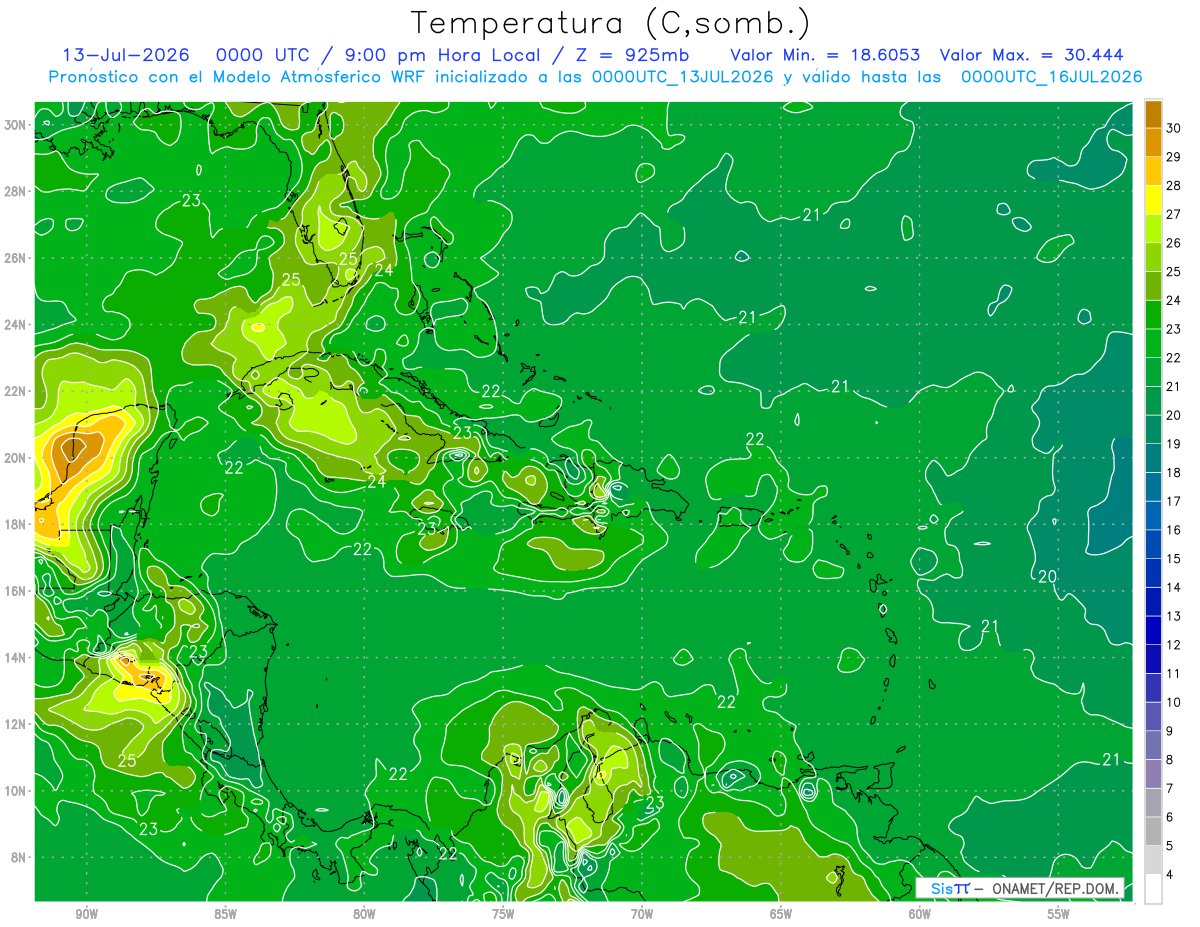Click the latitude axis label "14N"

[x=16, y=657]
